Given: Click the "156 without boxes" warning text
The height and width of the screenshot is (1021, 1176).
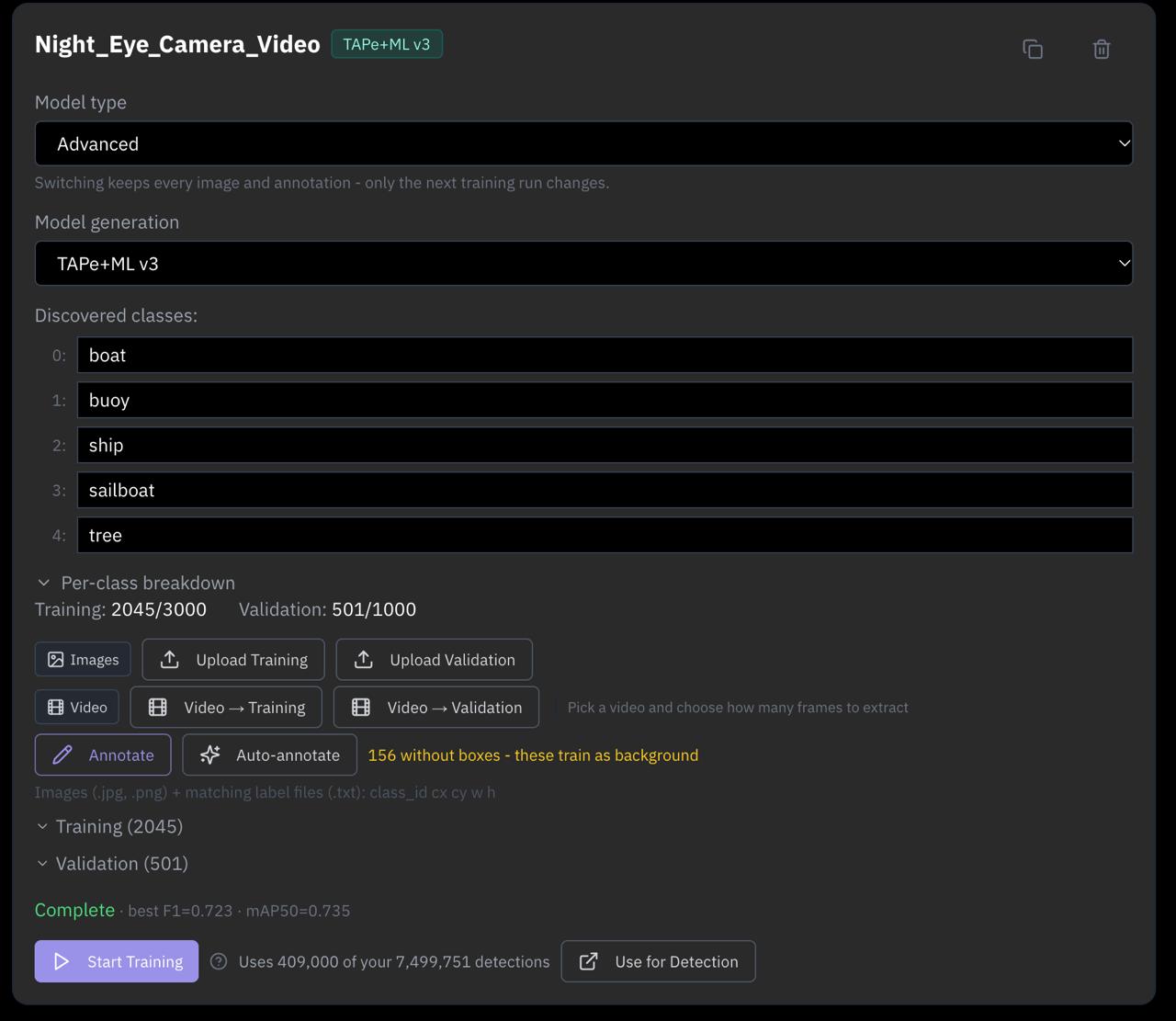Looking at the screenshot, I should [x=533, y=755].
